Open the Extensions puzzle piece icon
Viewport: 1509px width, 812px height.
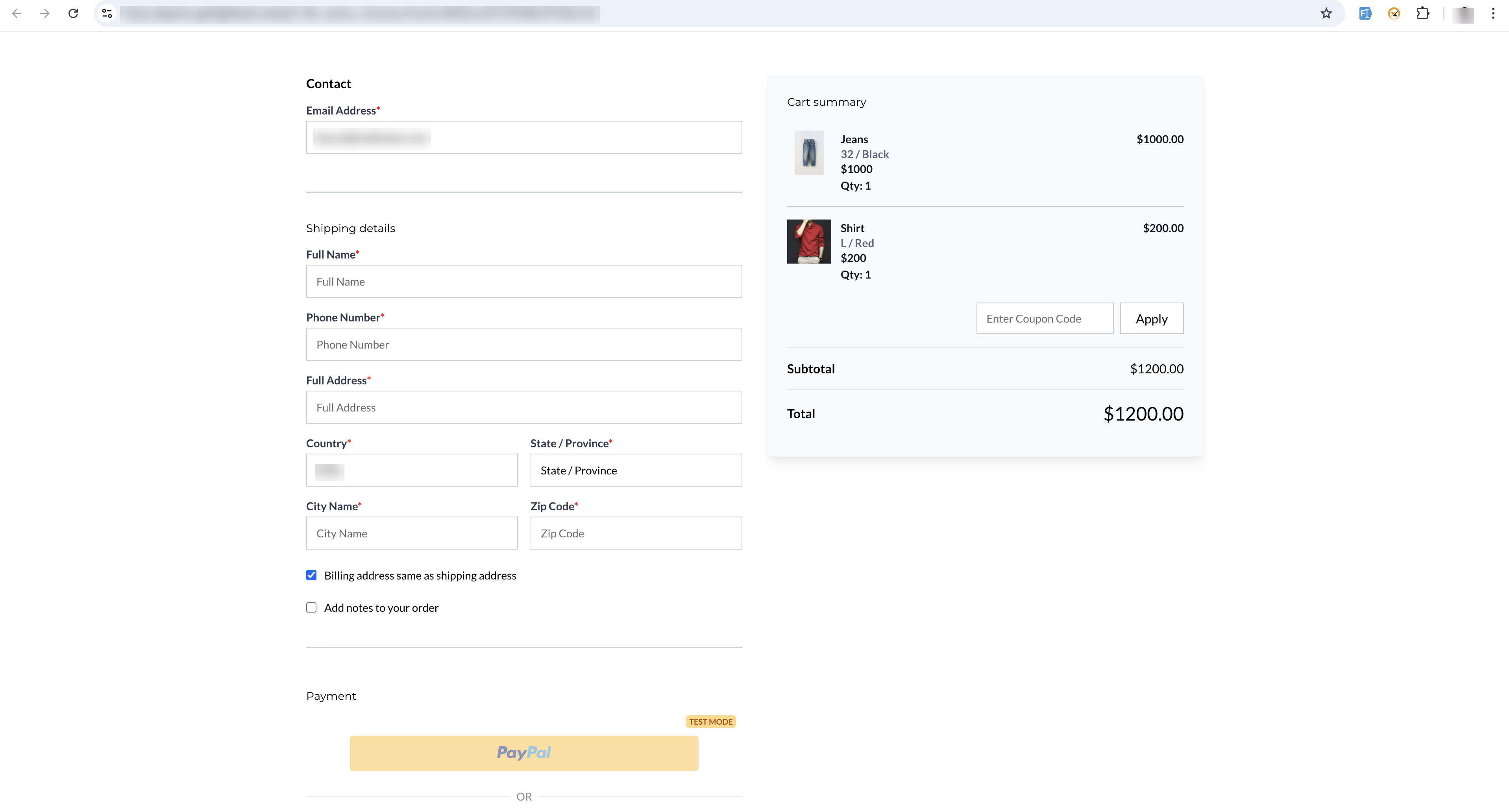coord(1422,13)
